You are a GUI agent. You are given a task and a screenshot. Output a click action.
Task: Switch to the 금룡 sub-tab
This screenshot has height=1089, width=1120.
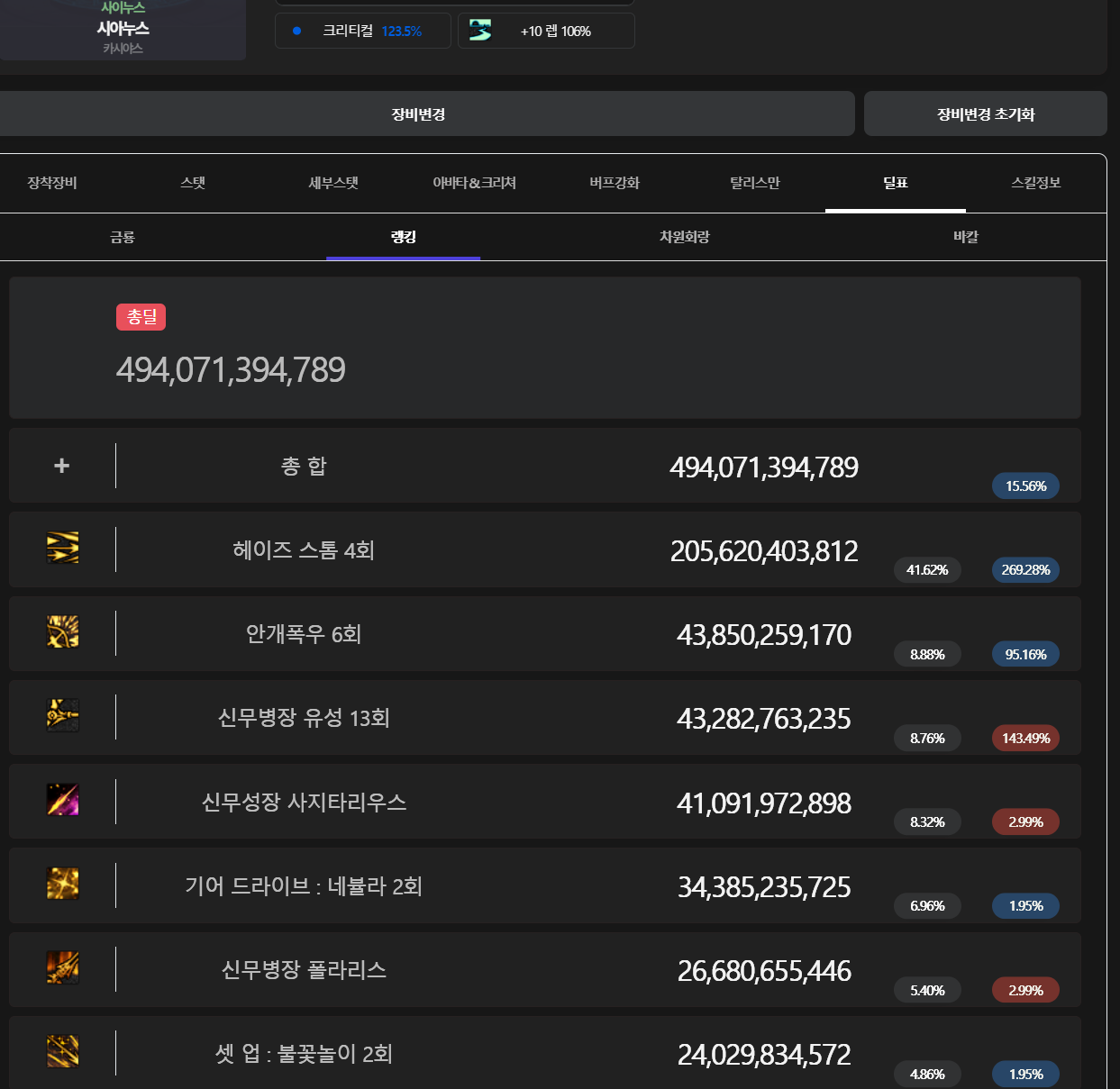[x=122, y=237]
